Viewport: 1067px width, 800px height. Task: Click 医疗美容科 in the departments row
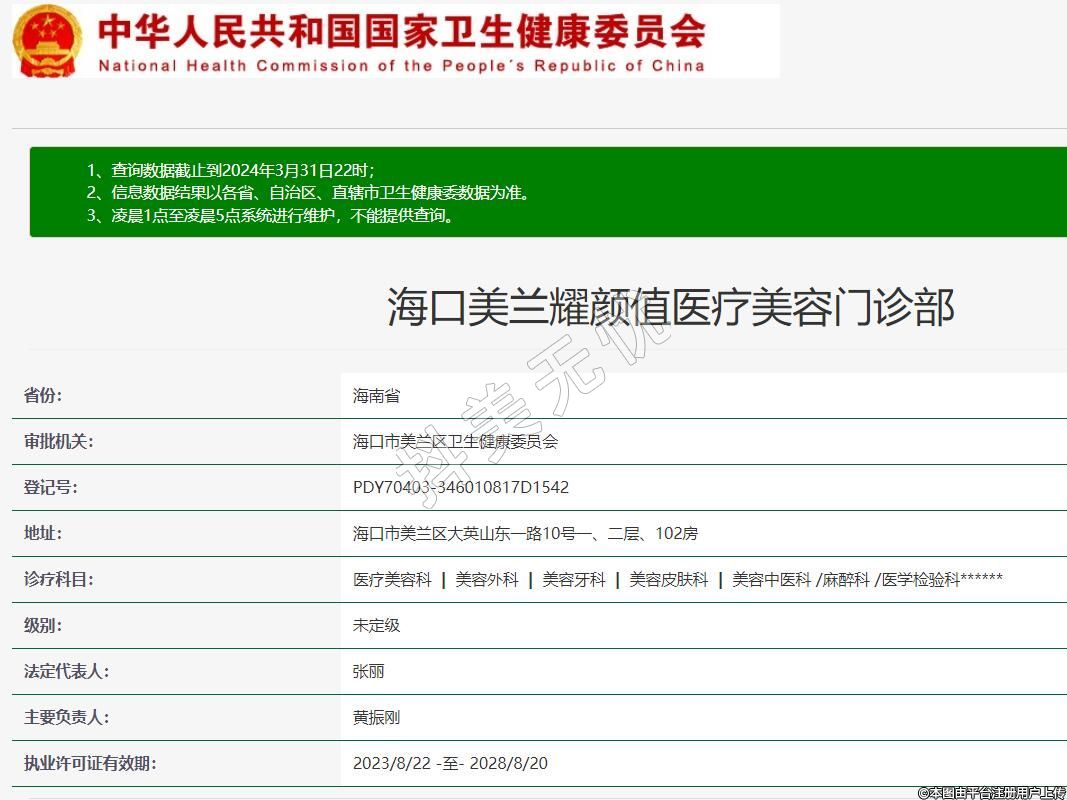392,580
